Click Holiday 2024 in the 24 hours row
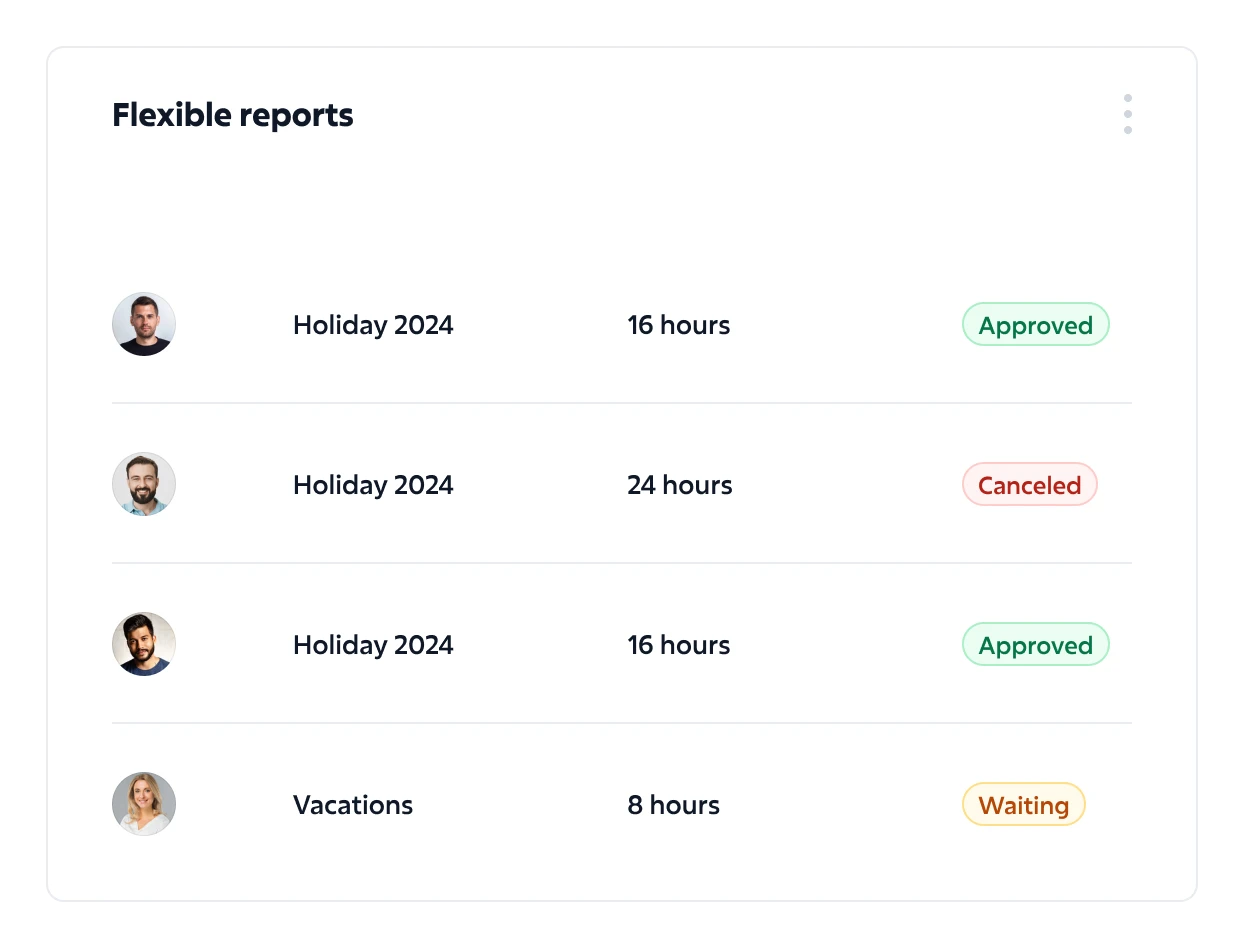The width and height of the screenshot is (1244, 948). 373,485
